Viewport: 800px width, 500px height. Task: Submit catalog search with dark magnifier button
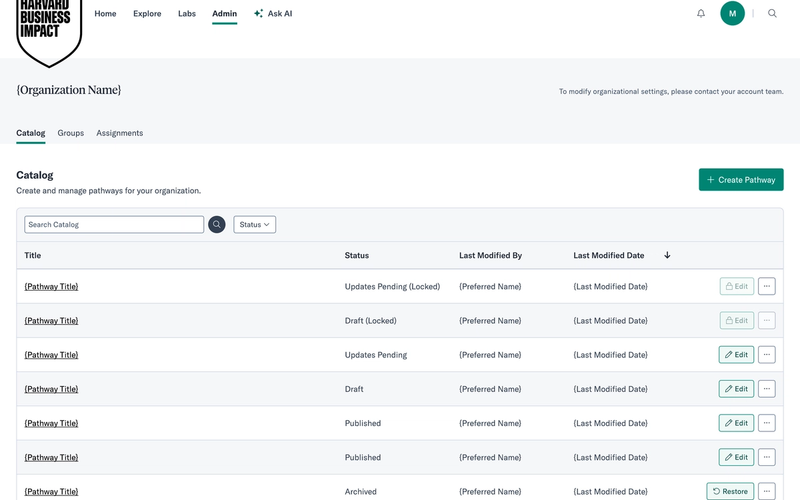pos(217,224)
